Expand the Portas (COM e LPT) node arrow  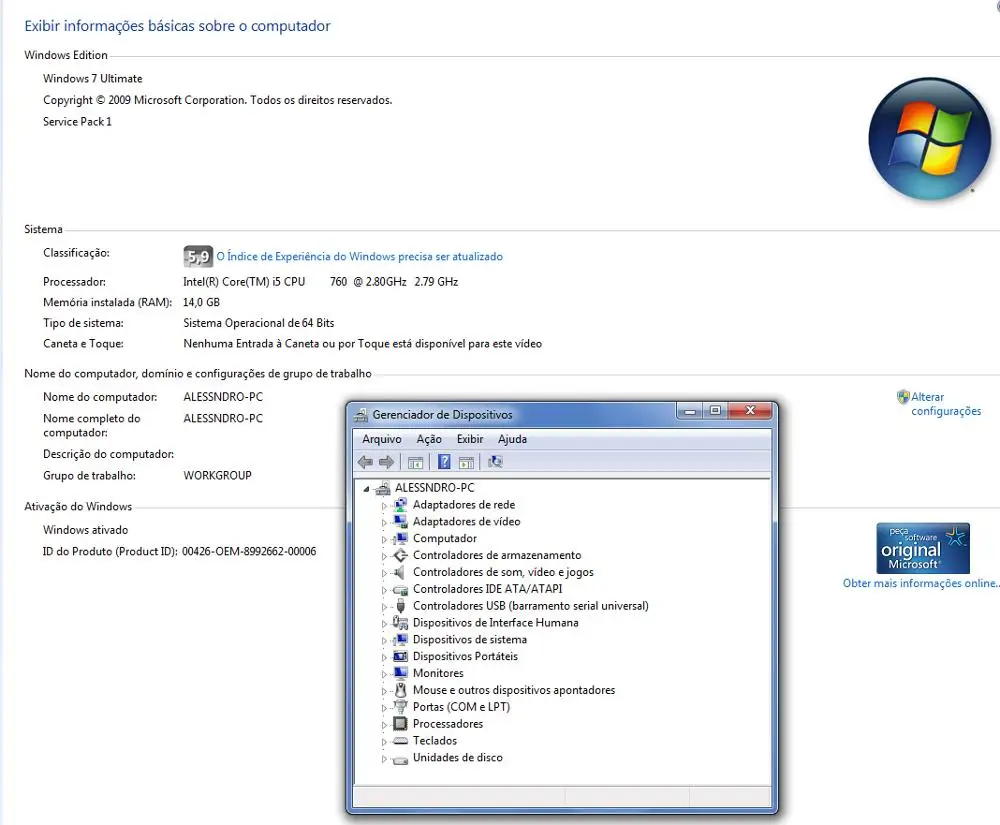[x=384, y=708]
